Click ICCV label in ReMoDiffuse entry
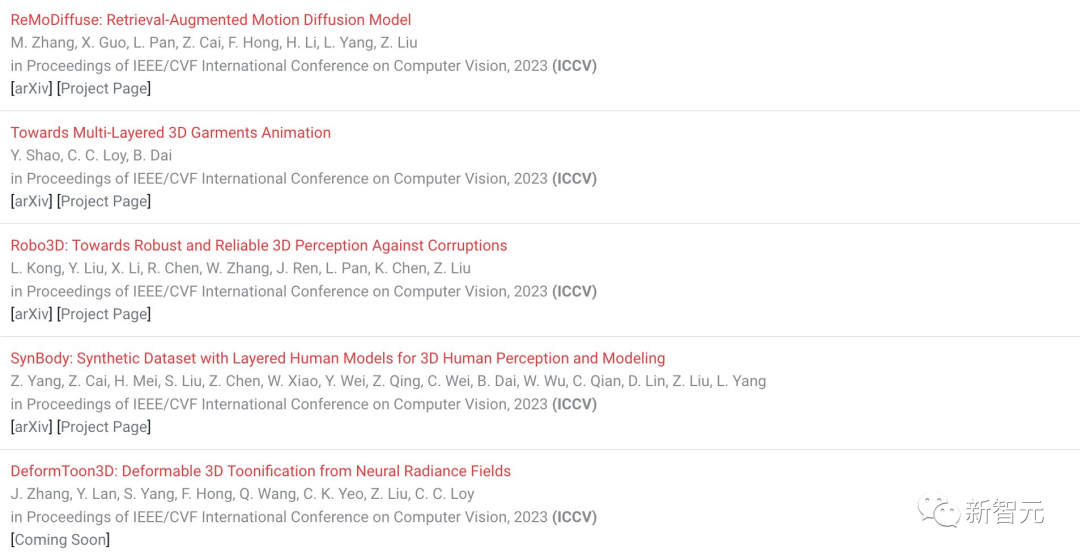1080x559 pixels. [x=574, y=66]
